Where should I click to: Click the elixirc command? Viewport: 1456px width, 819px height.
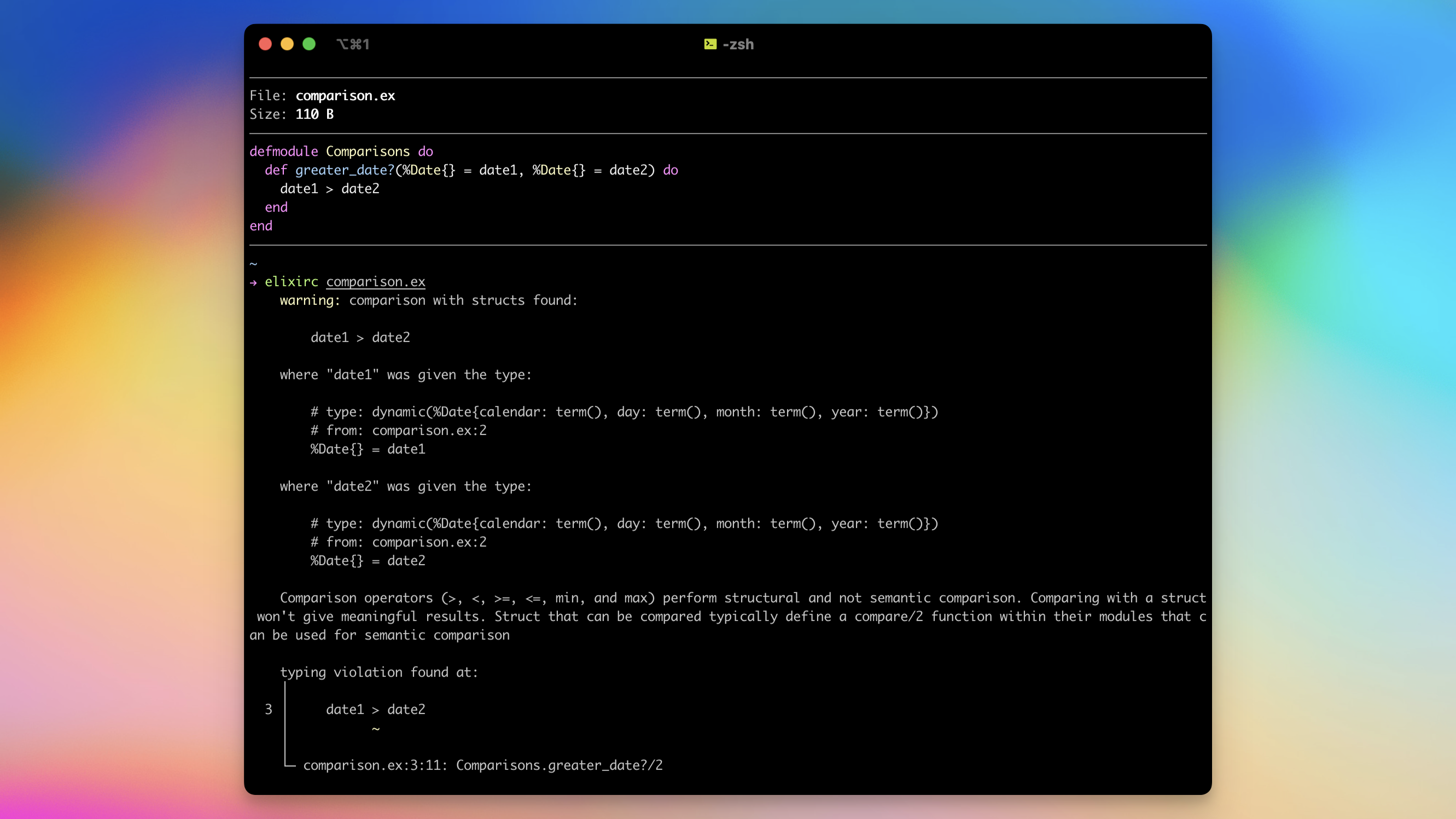click(x=292, y=281)
